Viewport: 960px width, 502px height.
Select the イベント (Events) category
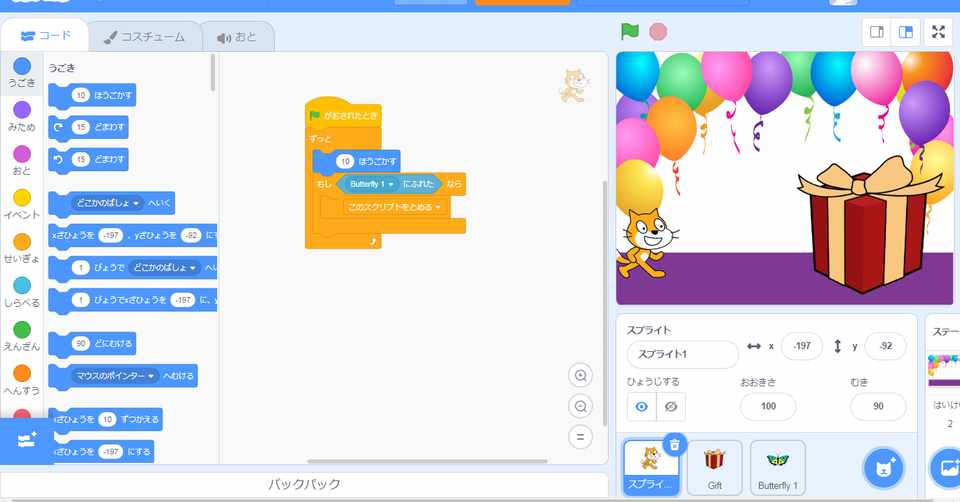(22, 204)
